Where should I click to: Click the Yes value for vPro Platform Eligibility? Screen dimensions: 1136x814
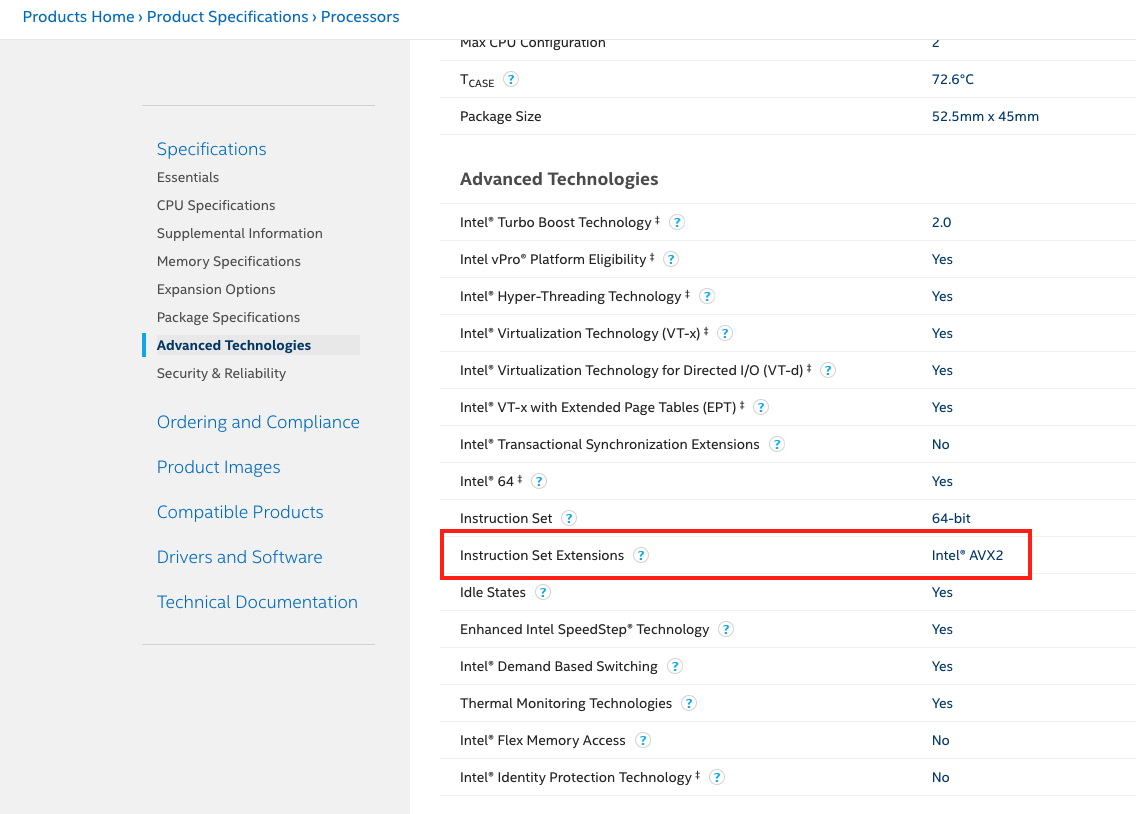942,259
